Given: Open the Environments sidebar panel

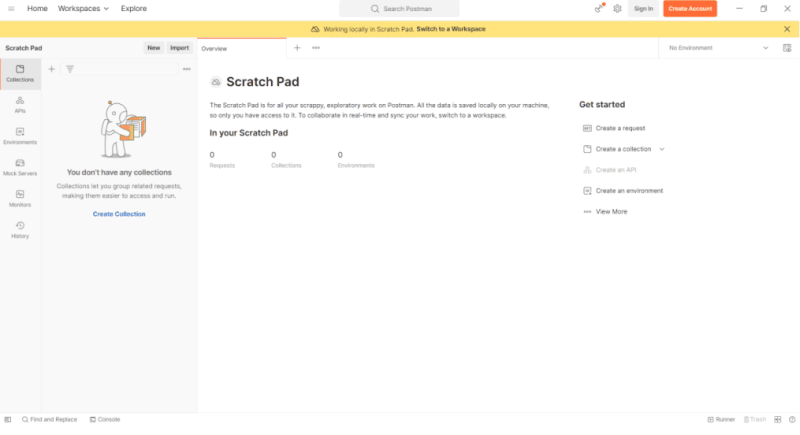Looking at the screenshot, I should click(20, 136).
